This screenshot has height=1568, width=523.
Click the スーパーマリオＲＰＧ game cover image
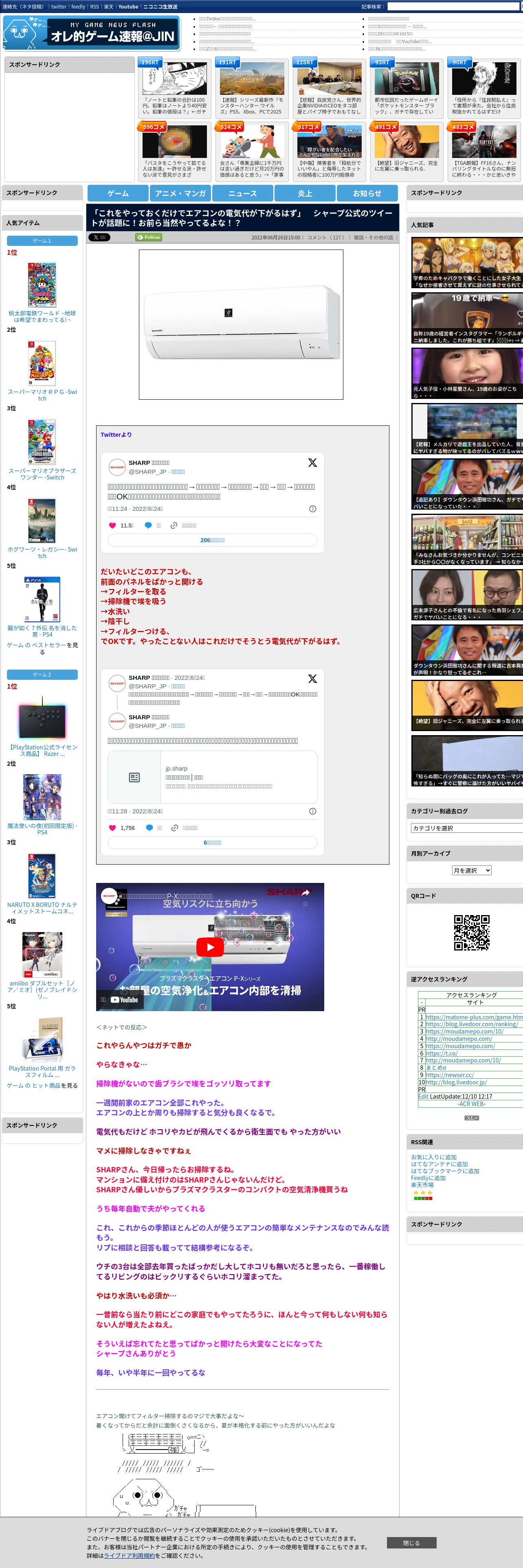pyautogui.click(x=42, y=364)
